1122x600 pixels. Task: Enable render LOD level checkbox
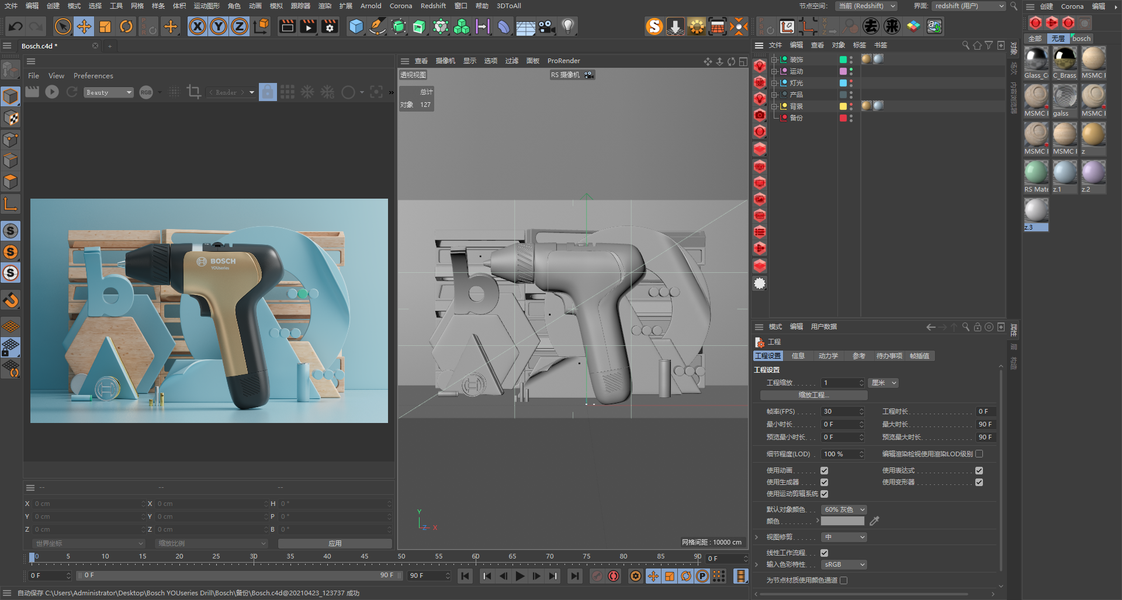point(979,453)
